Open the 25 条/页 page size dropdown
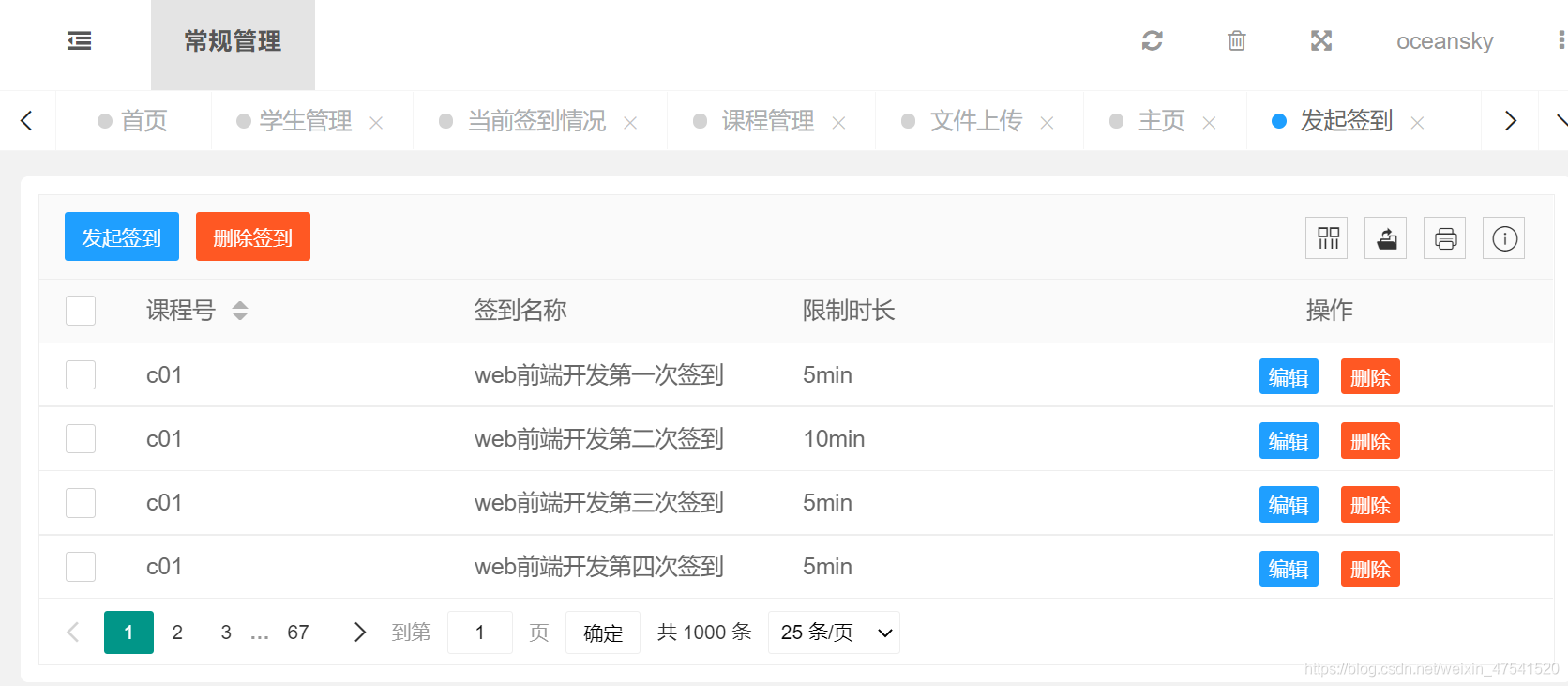This screenshot has height=686, width=1568. (834, 633)
